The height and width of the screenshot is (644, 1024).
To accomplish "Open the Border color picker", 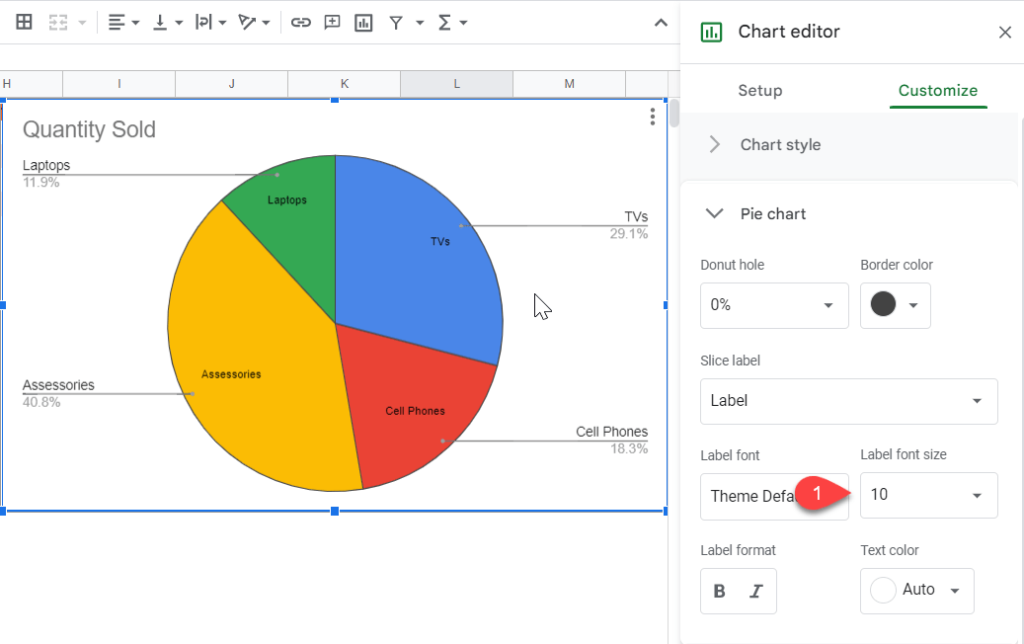I will click(895, 305).
